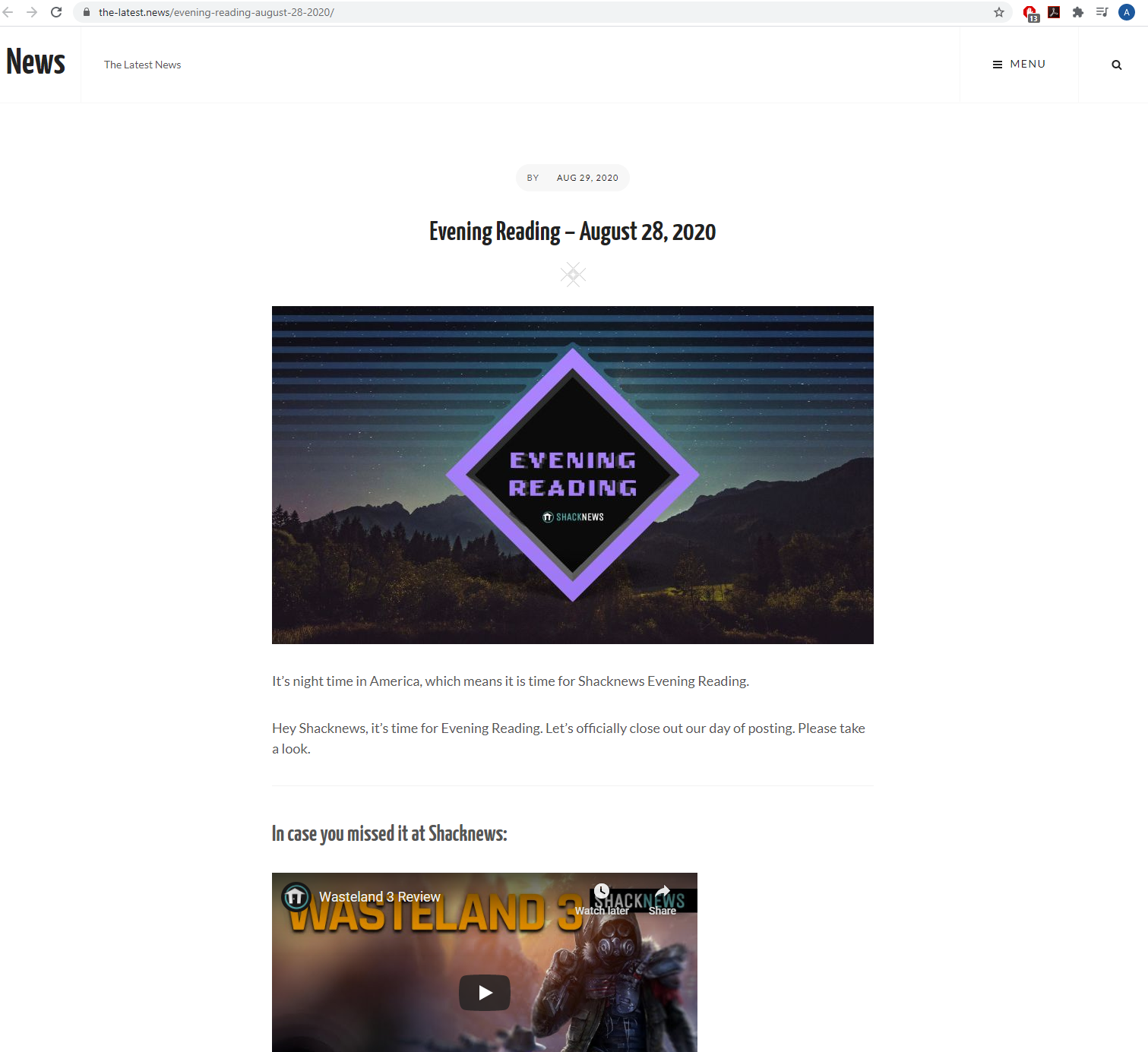Image resolution: width=1148 pixels, height=1052 pixels.
Task: Open the hamburger MENU
Action: pos(1019,65)
